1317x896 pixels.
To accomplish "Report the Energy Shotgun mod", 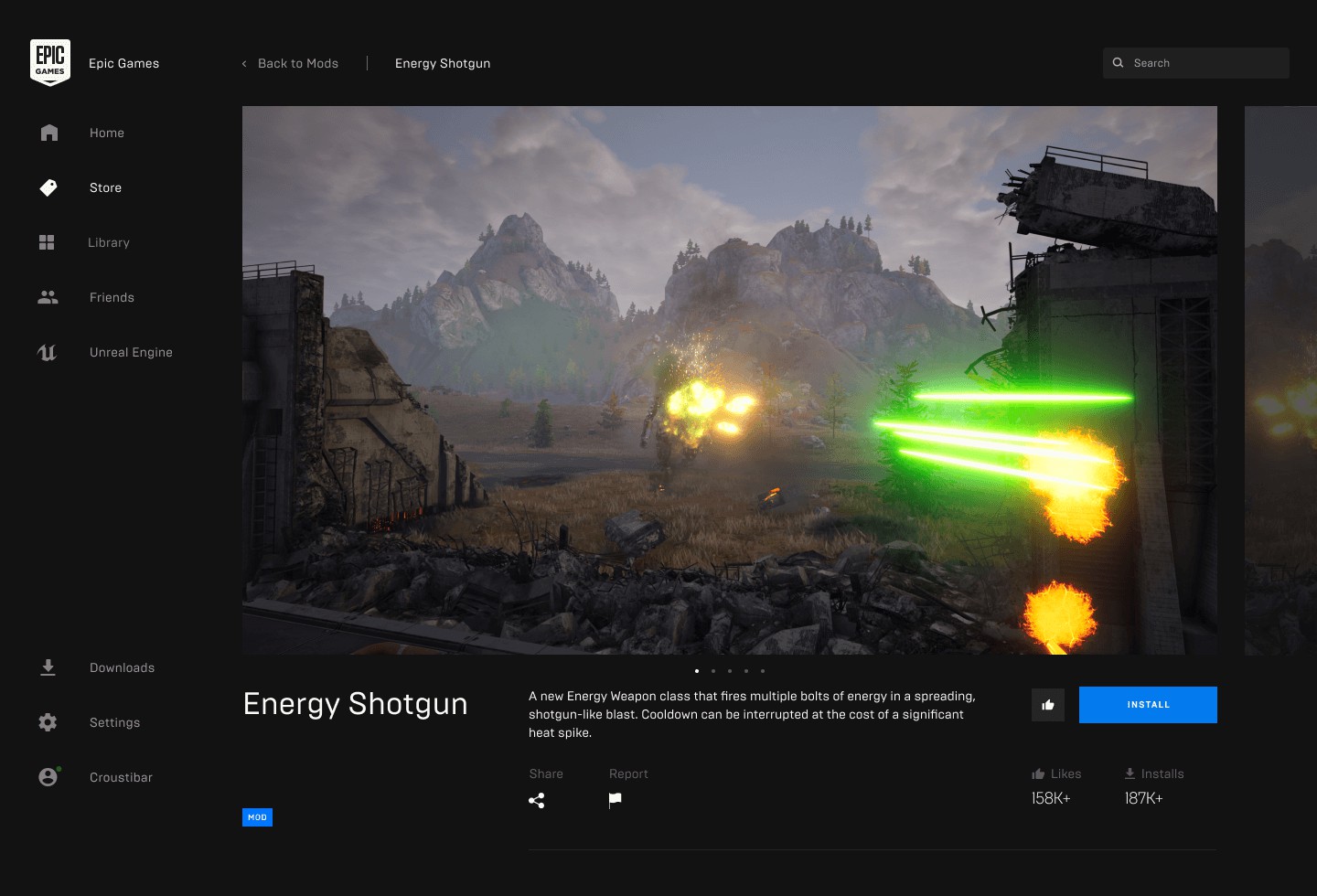I will click(615, 800).
